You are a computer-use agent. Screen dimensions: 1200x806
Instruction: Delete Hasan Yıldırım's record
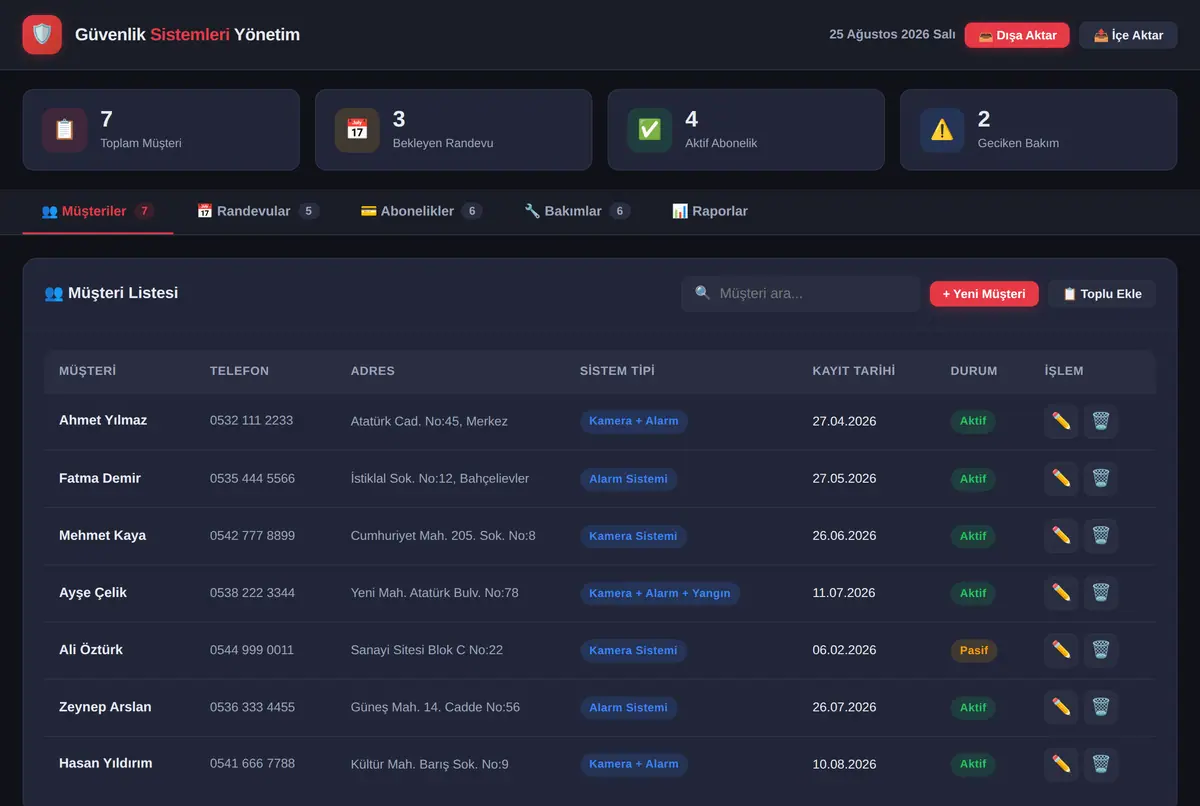(x=1101, y=764)
